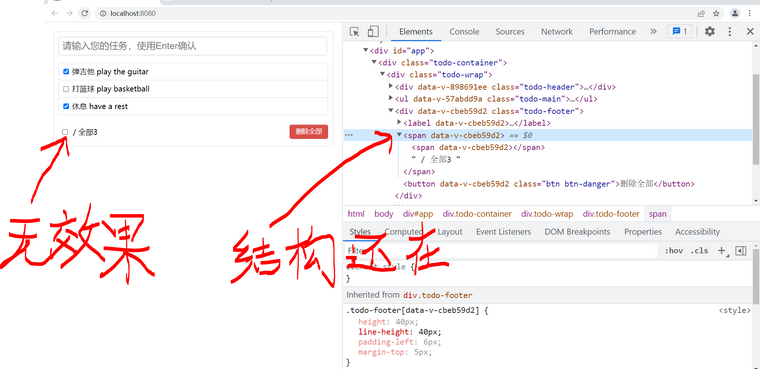This screenshot has width=760, height=369.
Task: Open the Accessibility pane tab
Action: [697, 232]
